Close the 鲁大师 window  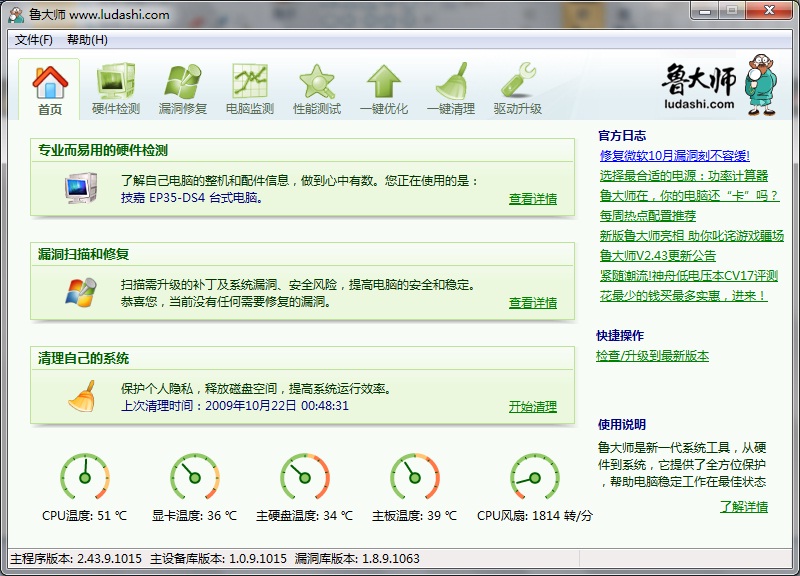click(769, 11)
